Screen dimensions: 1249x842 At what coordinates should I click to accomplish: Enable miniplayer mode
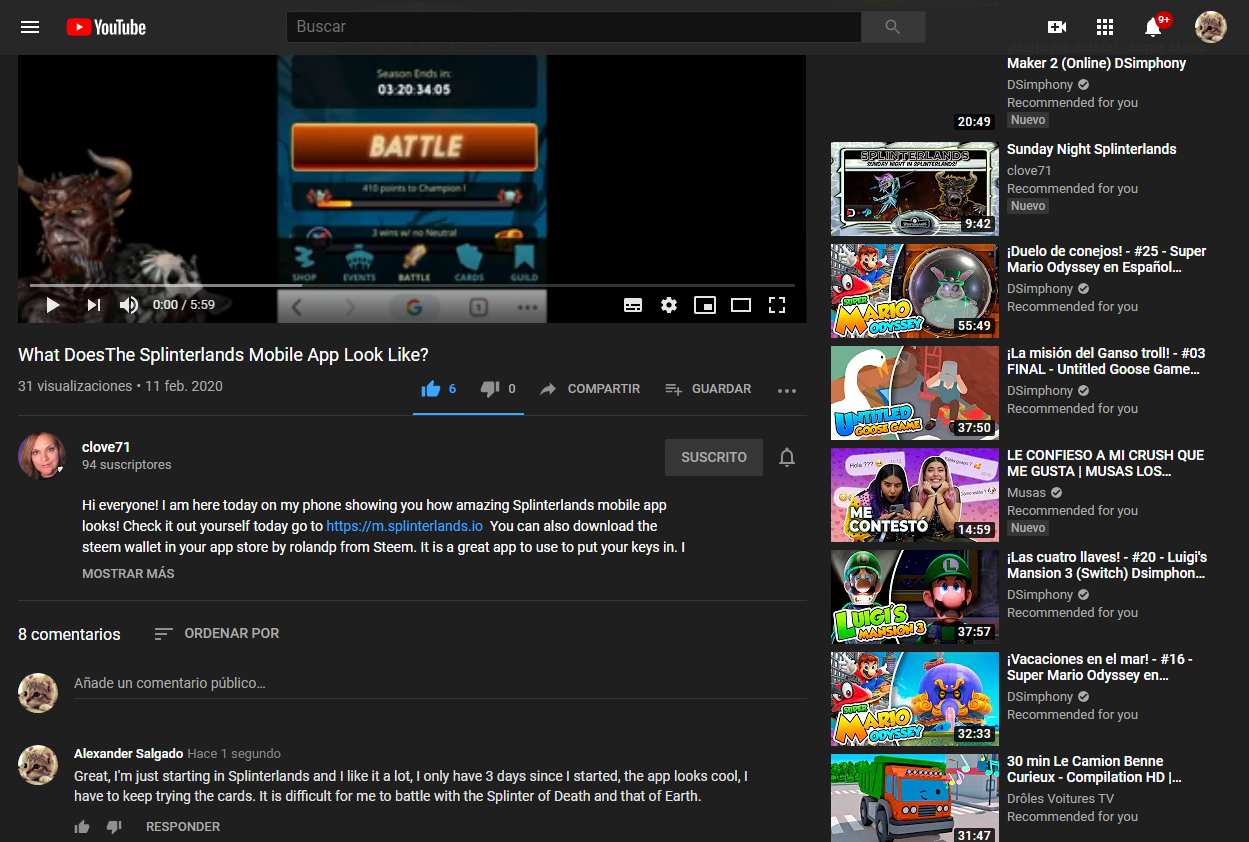coord(705,305)
